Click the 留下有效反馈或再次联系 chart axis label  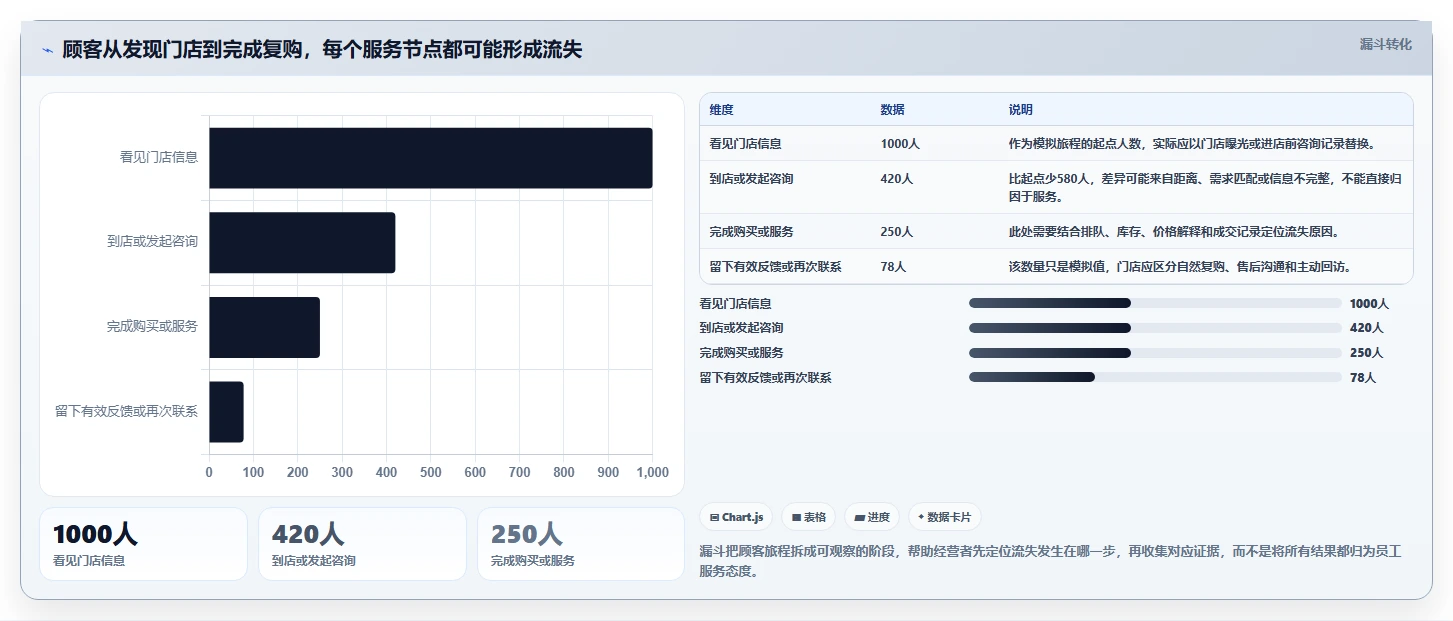tap(127, 412)
